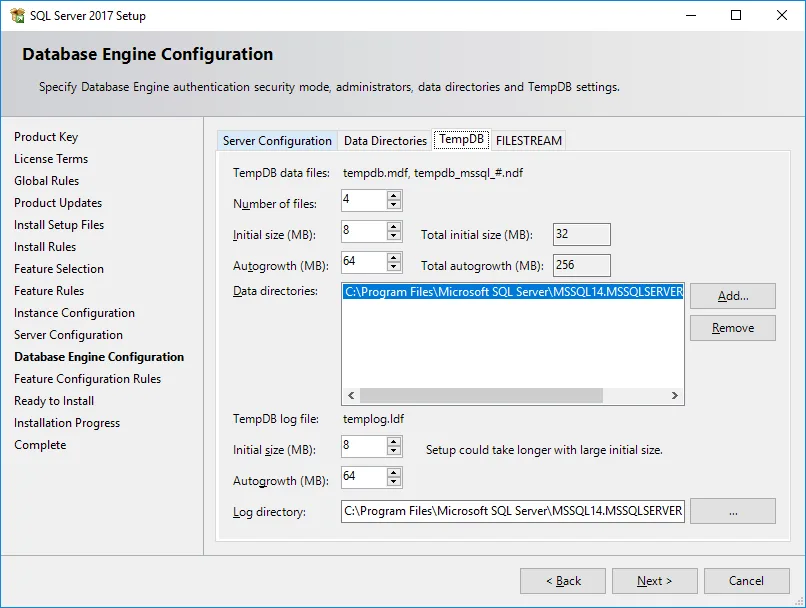Image resolution: width=806 pixels, height=608 pixels.
Task: Close the SQL Server 2017 Setup window
Action: point(781,15)
